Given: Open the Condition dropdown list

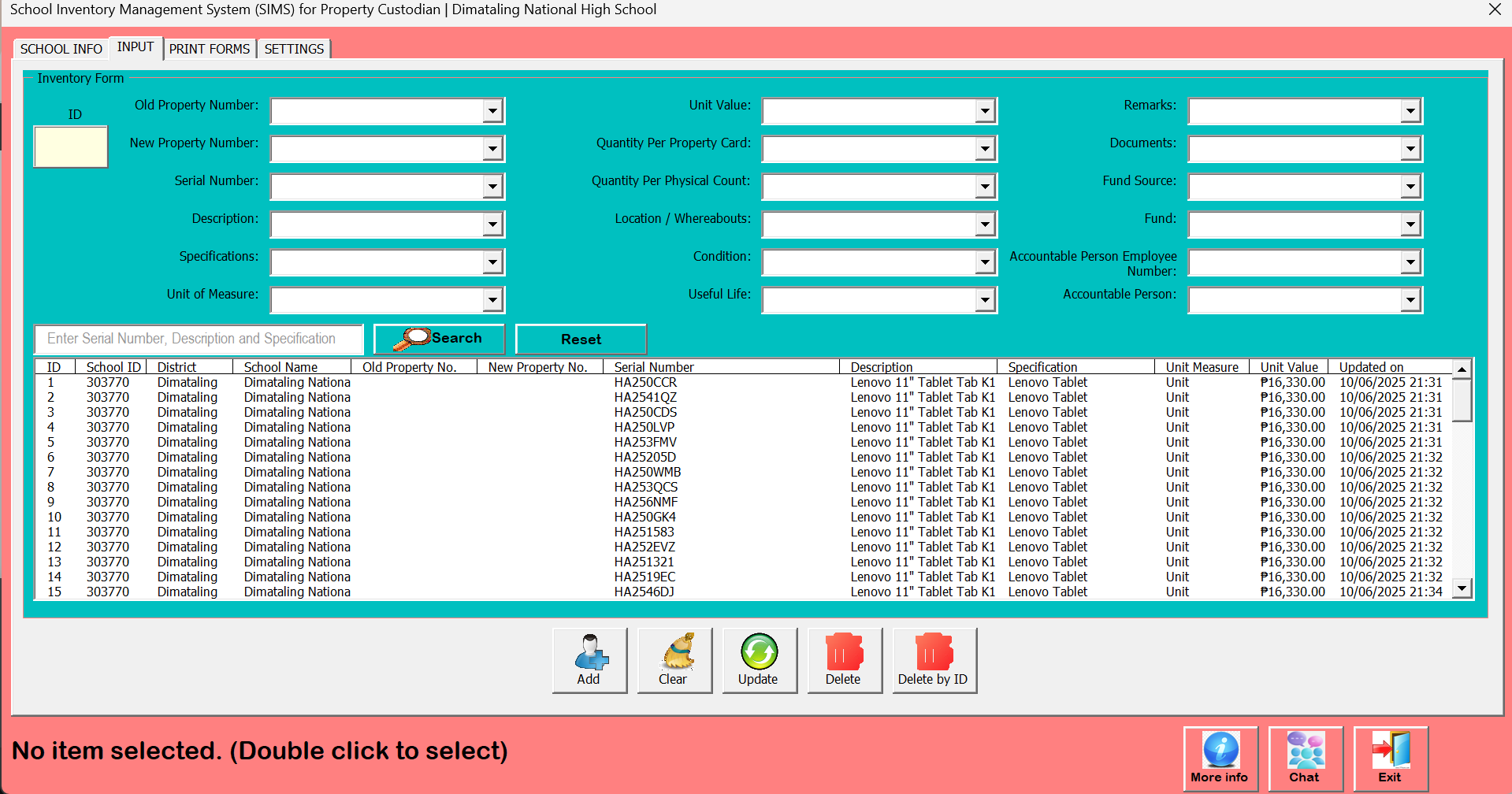Looking at the screenshot, I should [x=985, y=262].
